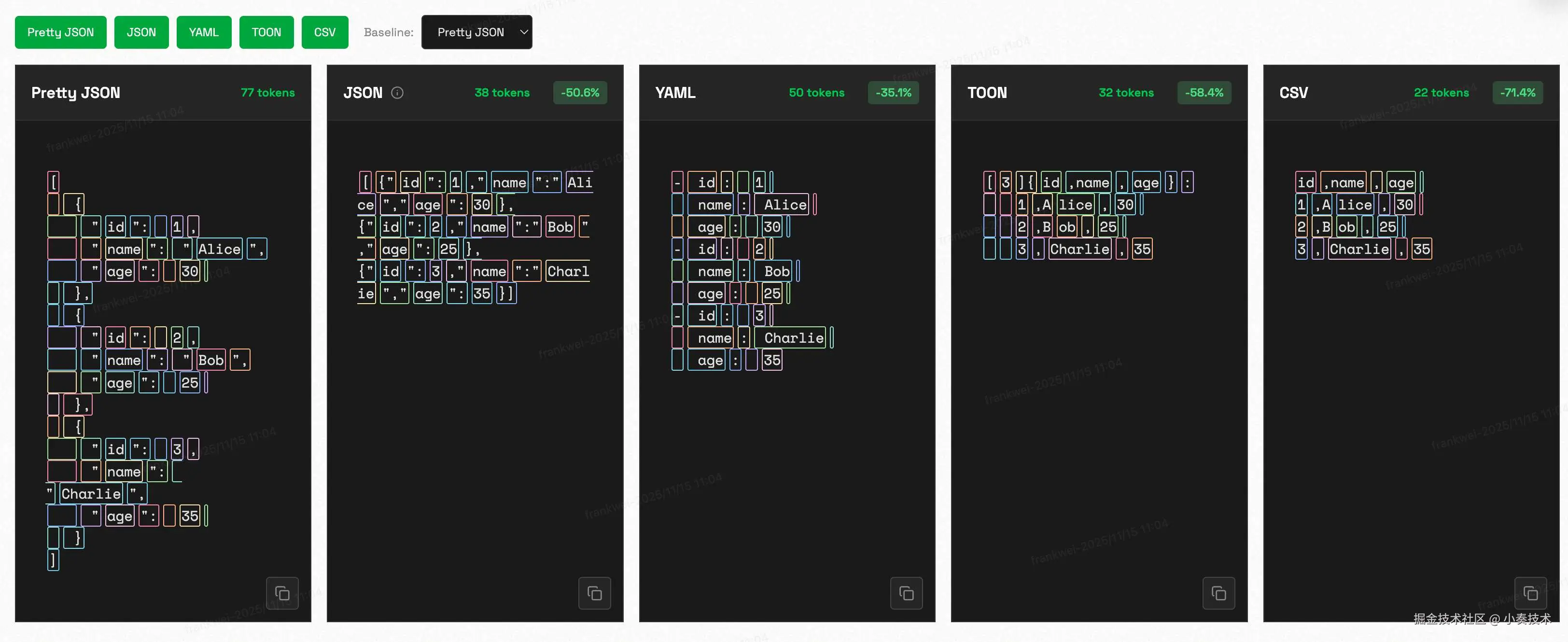Click the info icon beside JSON title
This screenshot has height=642, width=1568.
(397, 93)
